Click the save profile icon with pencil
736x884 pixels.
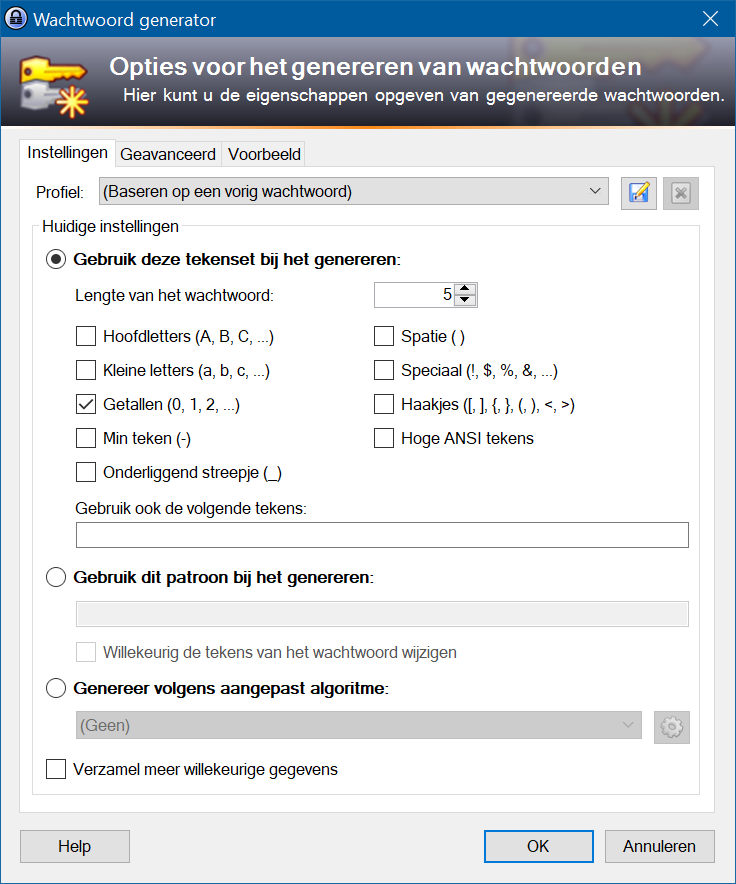click(x=638, y=193)
